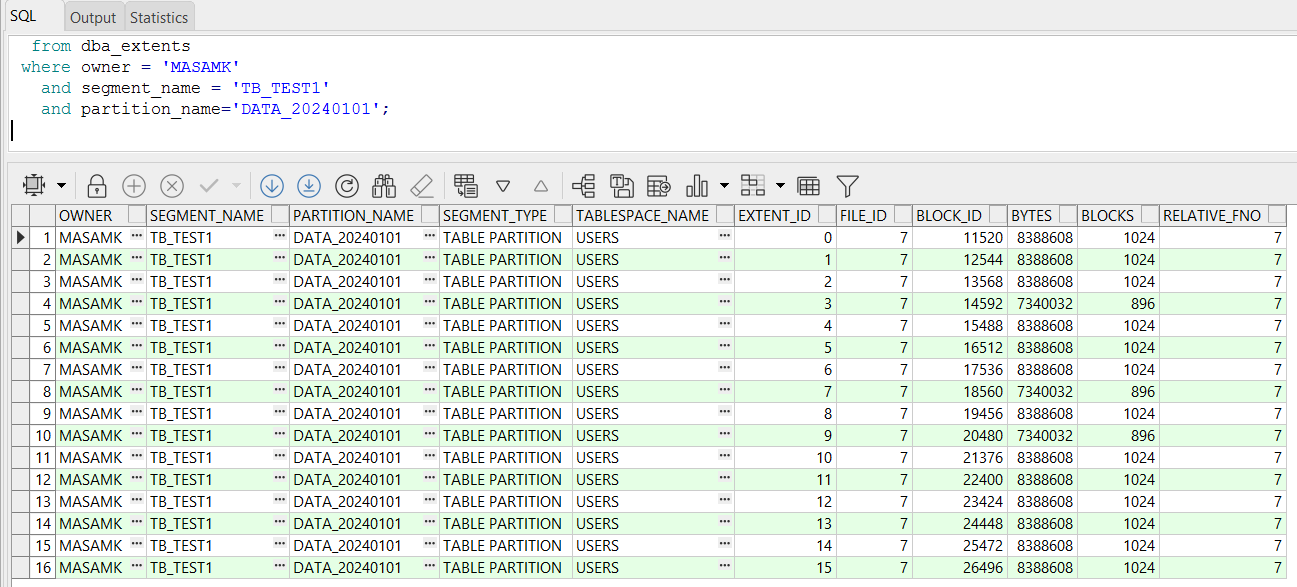Switch to the Statistics tab

159,17
